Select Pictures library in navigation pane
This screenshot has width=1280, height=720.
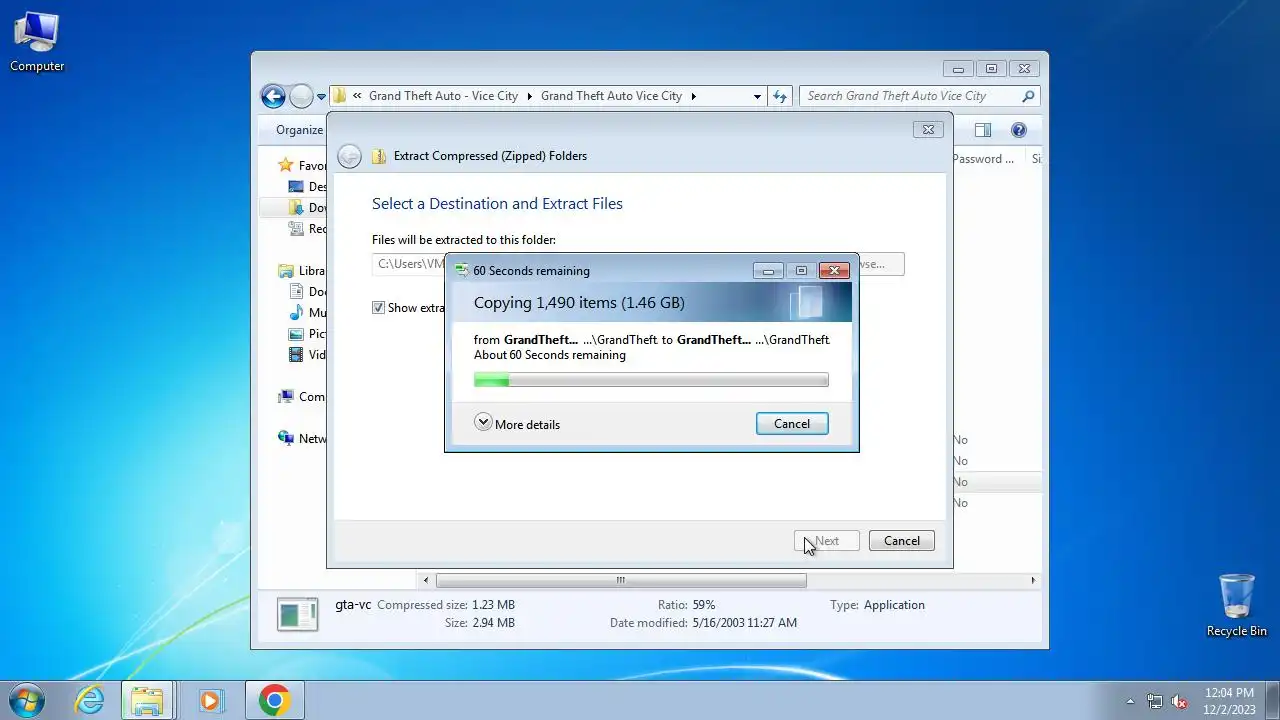point(308,333)
